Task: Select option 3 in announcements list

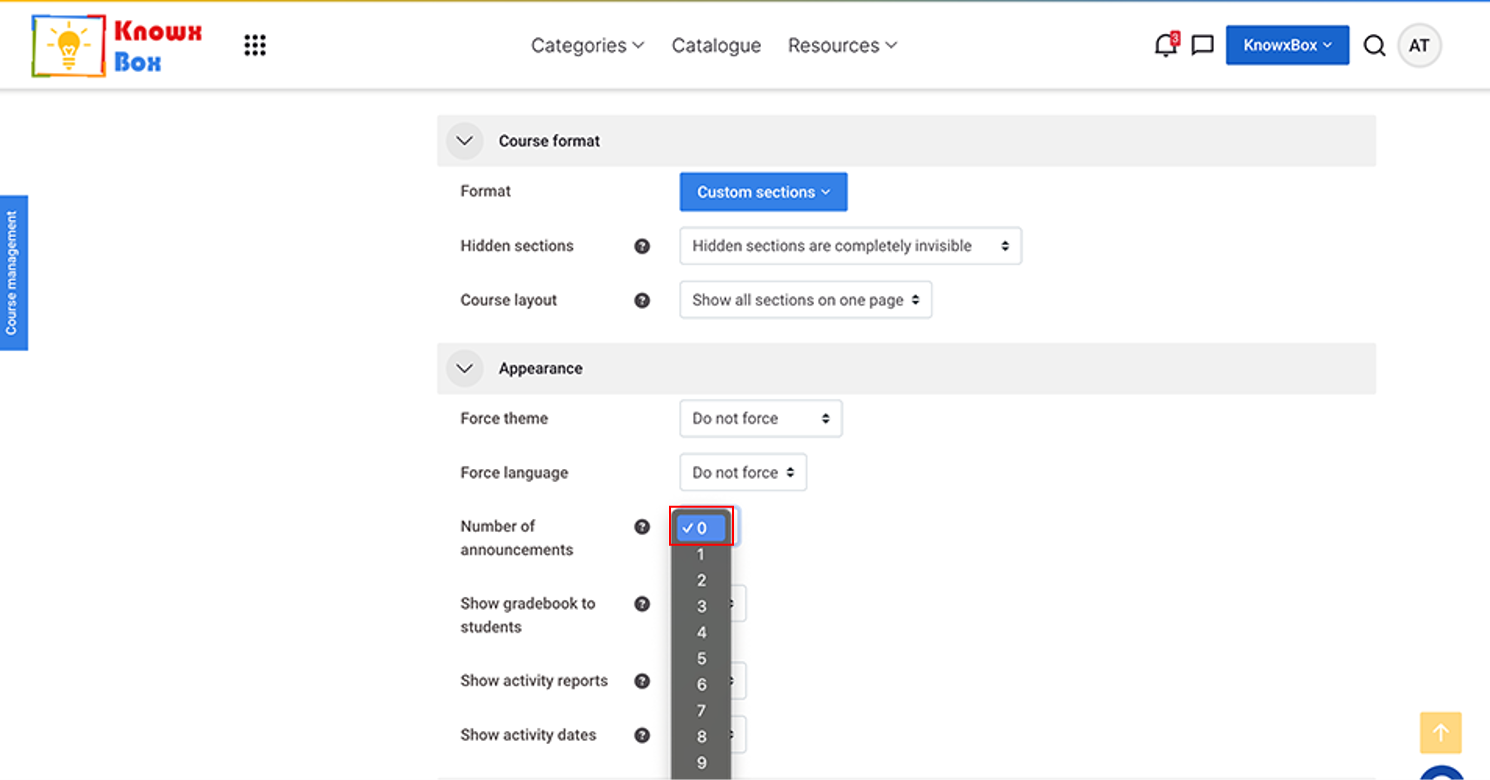Action: point(701,606)
